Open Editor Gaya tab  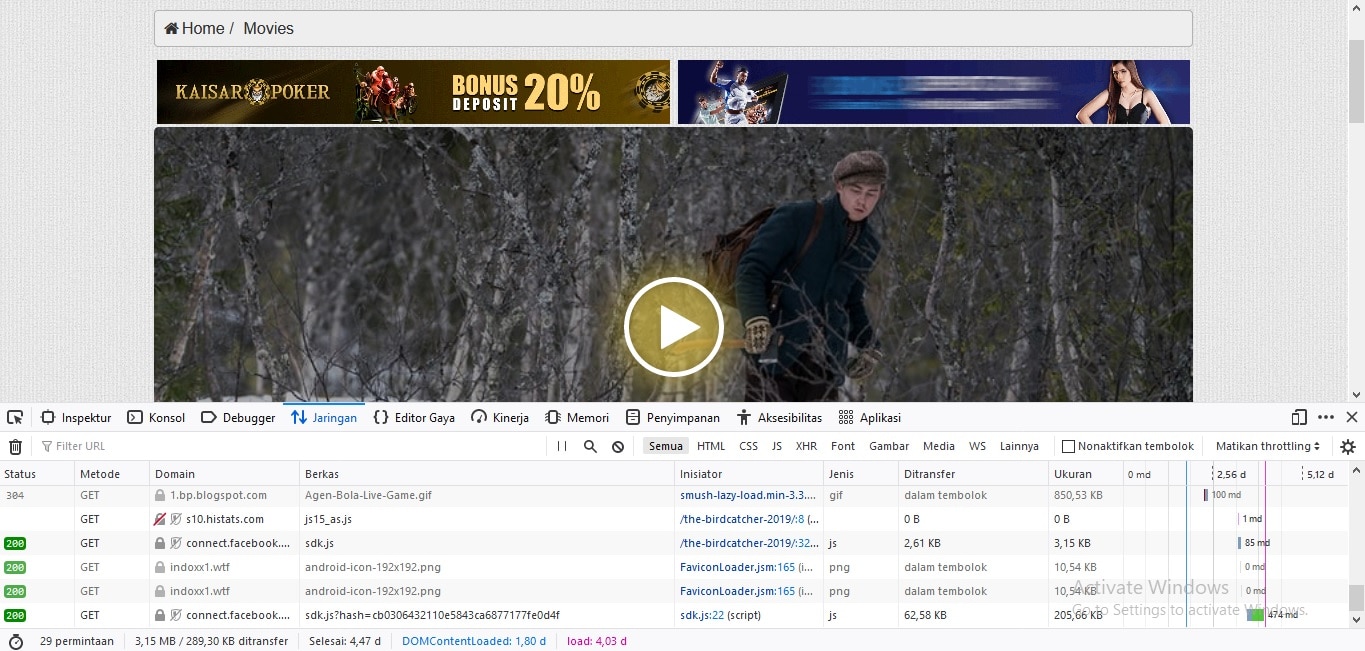tap(414, 418)
